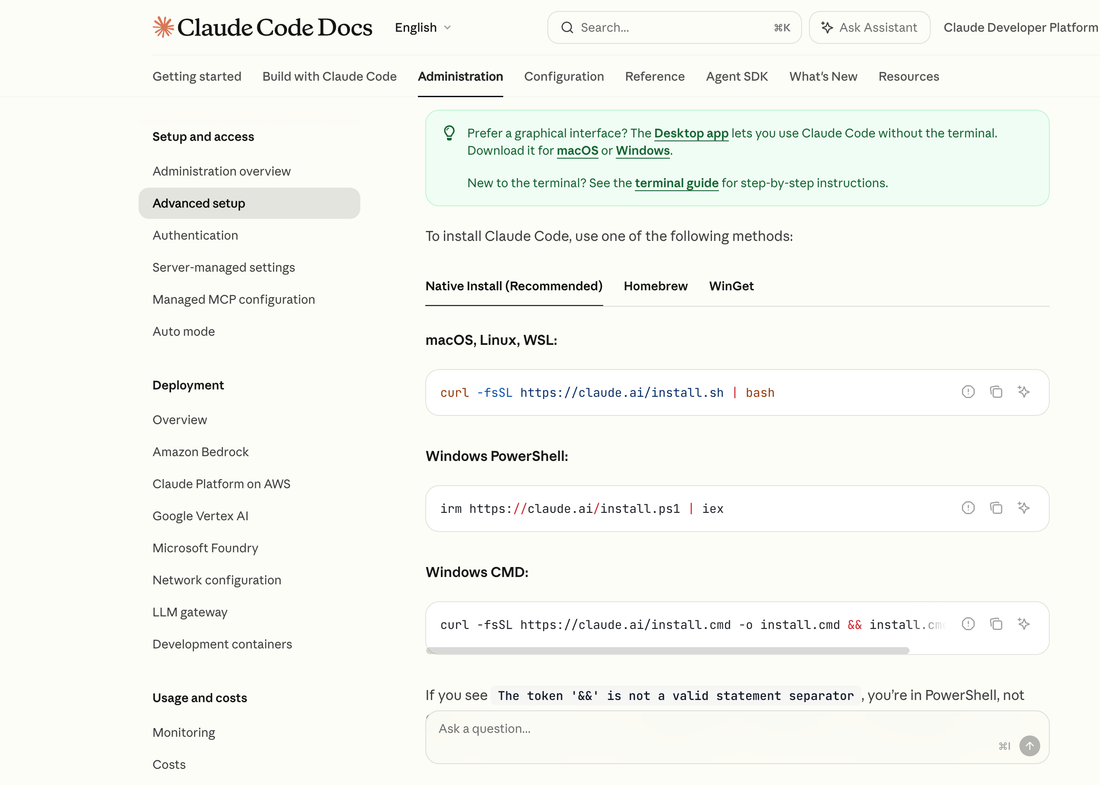Image resolution: width=1100 pixels, height=785 pixels.
Task: Copy the Windows CMD curl command
Action: pyautogui.click(x=996, y=624)
